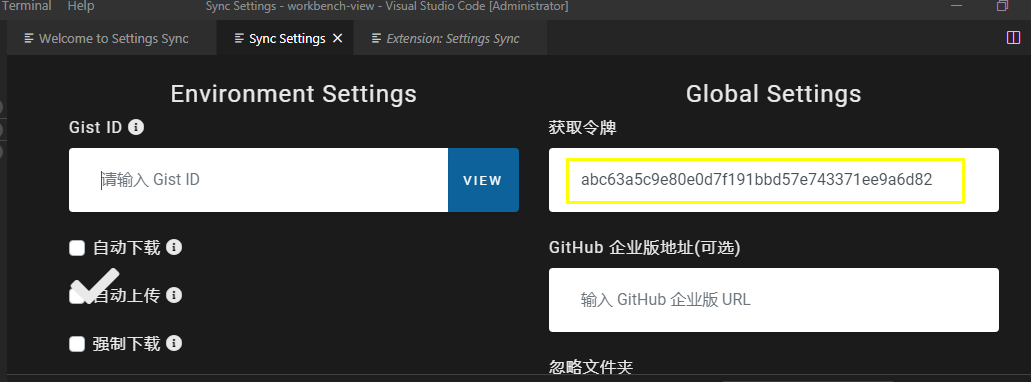The width and height of the screenshot is (1031, 382).
Task: Switch to Extension: Settings Sync tab
Action: pyautogui.click(x=450, y=38)
